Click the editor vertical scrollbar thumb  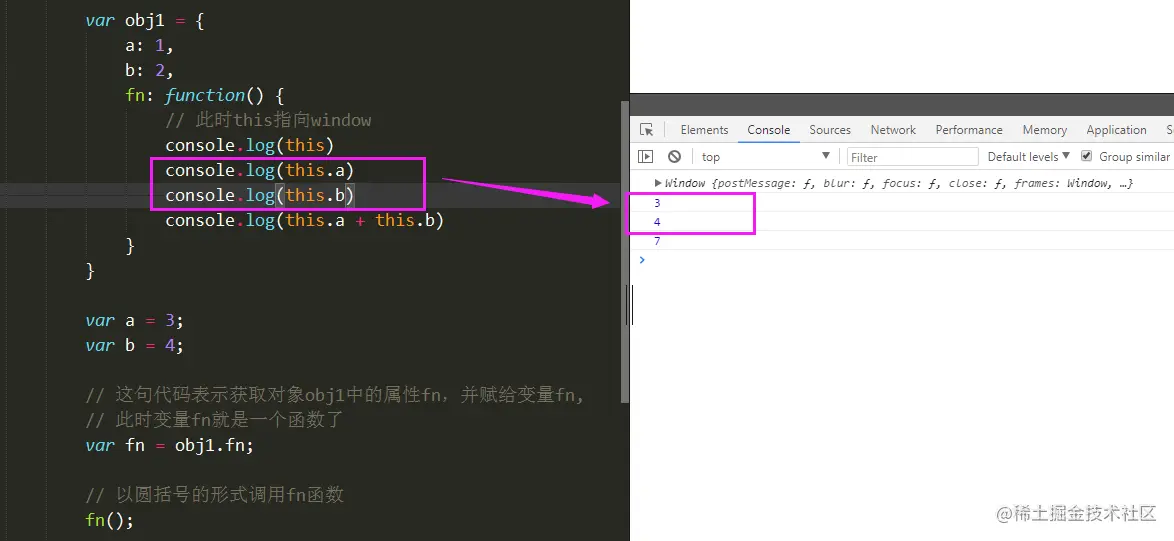tap(625, 252)
